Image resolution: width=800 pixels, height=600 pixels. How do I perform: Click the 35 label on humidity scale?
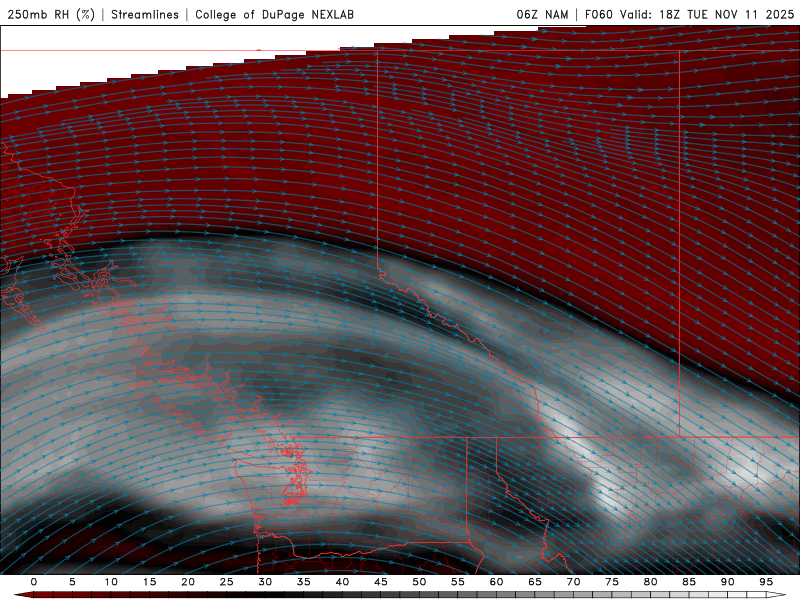coord(304,582)
